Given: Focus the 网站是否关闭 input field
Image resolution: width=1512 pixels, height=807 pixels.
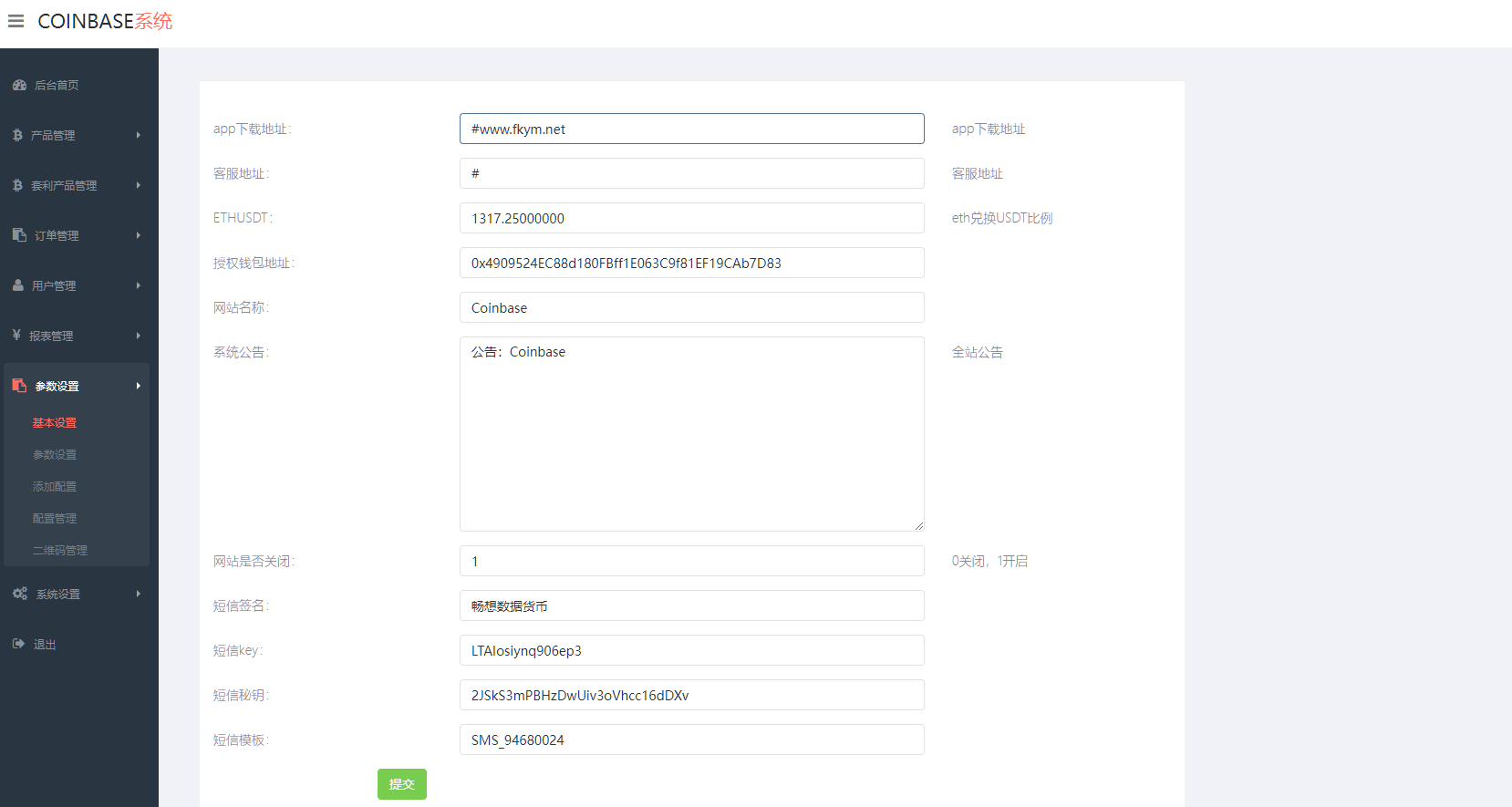Looking at the screenshot, I should coord(692,561).
